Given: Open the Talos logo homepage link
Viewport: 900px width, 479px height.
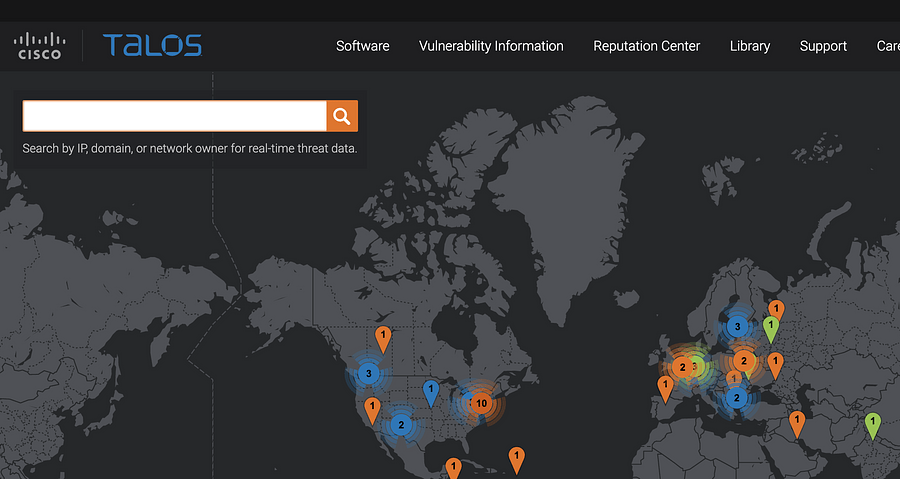Looking at the screenshot, I should pyautogui.click(x=153, y=45).
